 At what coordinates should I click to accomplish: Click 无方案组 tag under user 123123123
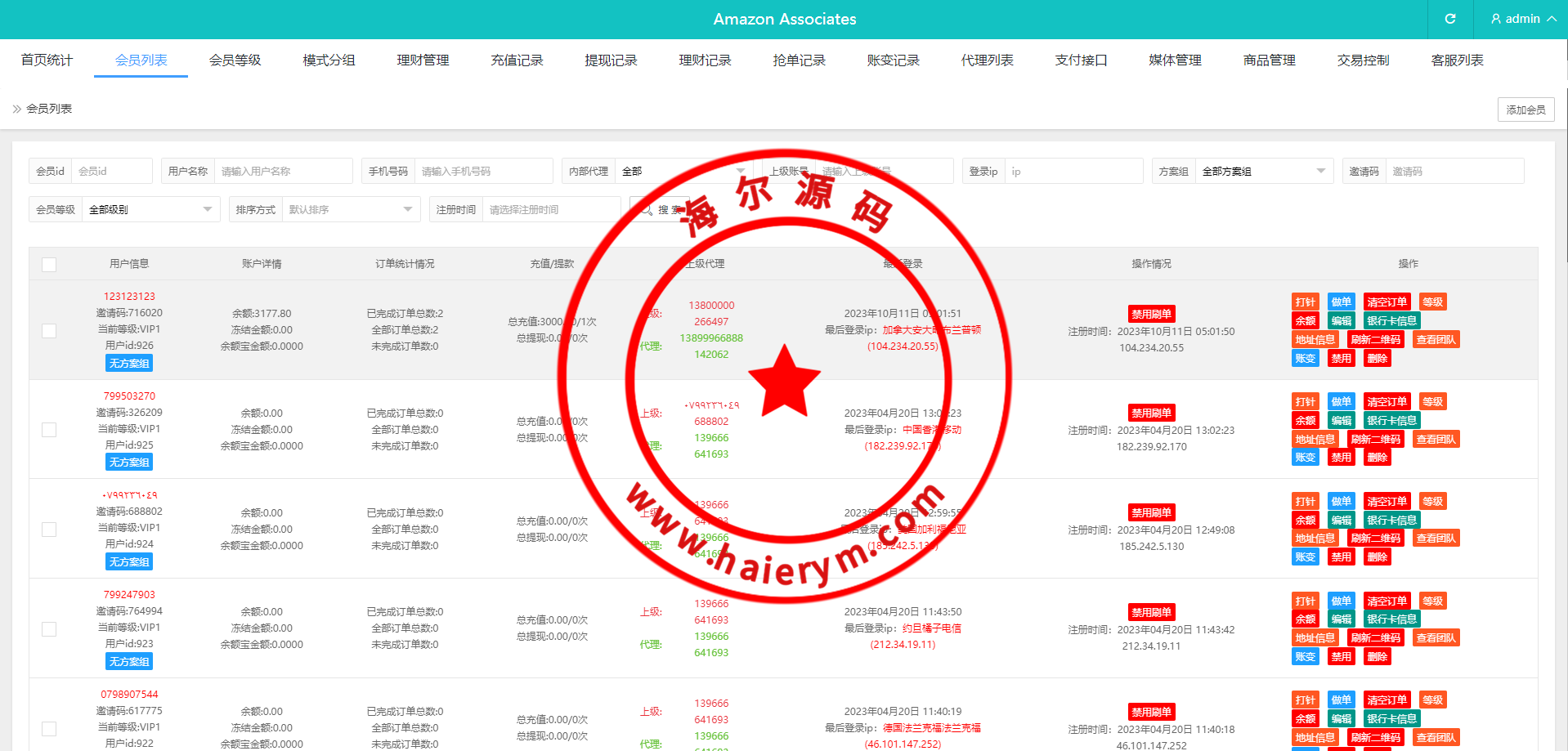coord(129,364)
